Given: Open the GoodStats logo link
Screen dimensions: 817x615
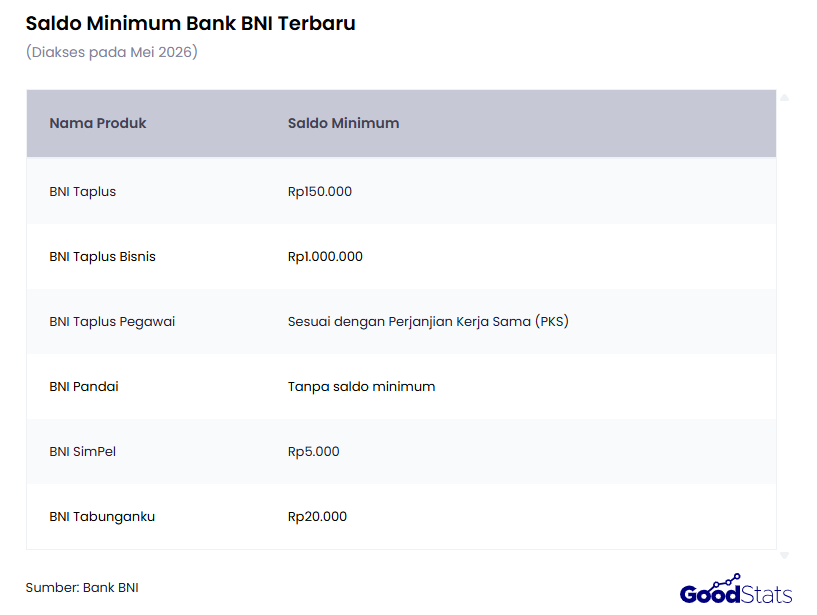Looking at the screenshot, I should [736, 589].
